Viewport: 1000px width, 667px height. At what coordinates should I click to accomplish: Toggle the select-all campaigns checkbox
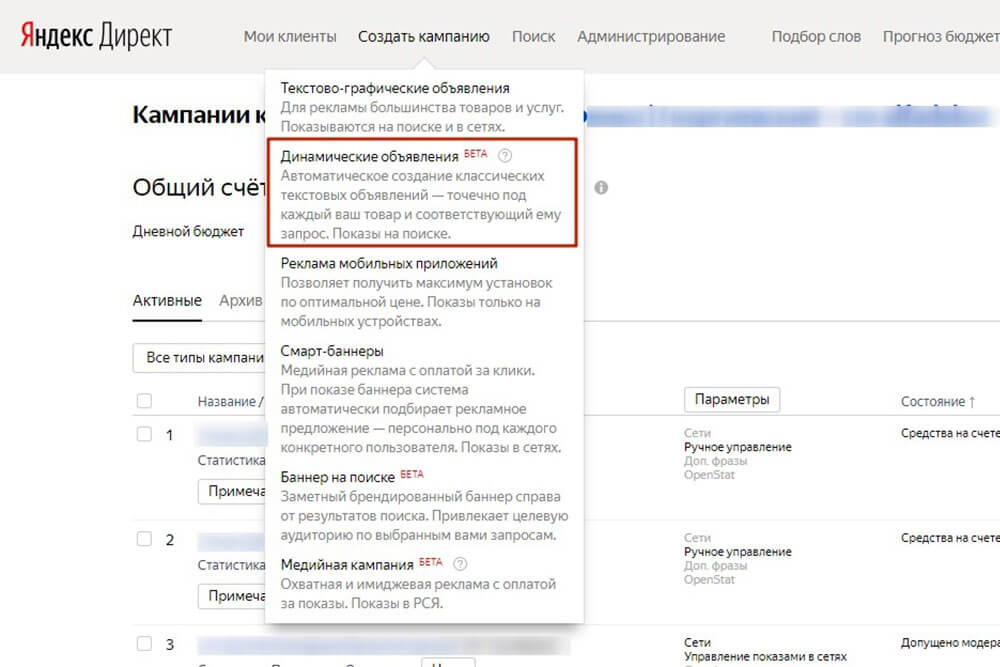(x=144, y=400)
